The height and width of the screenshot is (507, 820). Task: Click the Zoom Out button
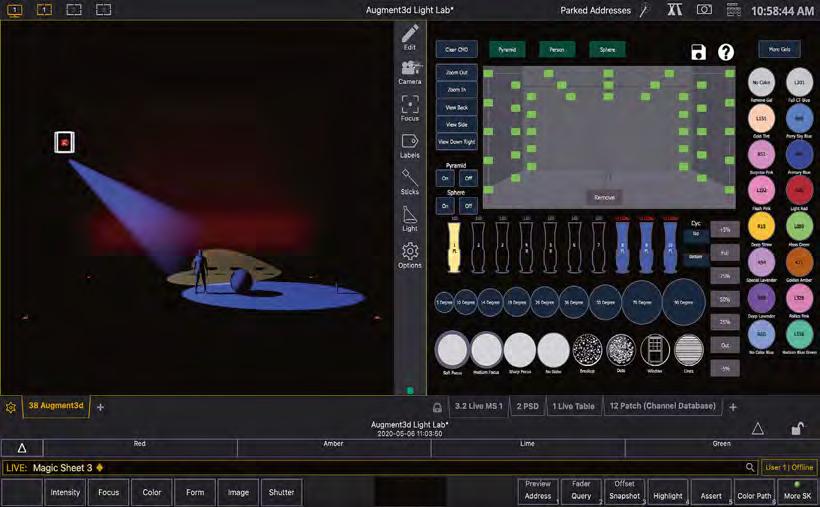(x=457, y=73)
